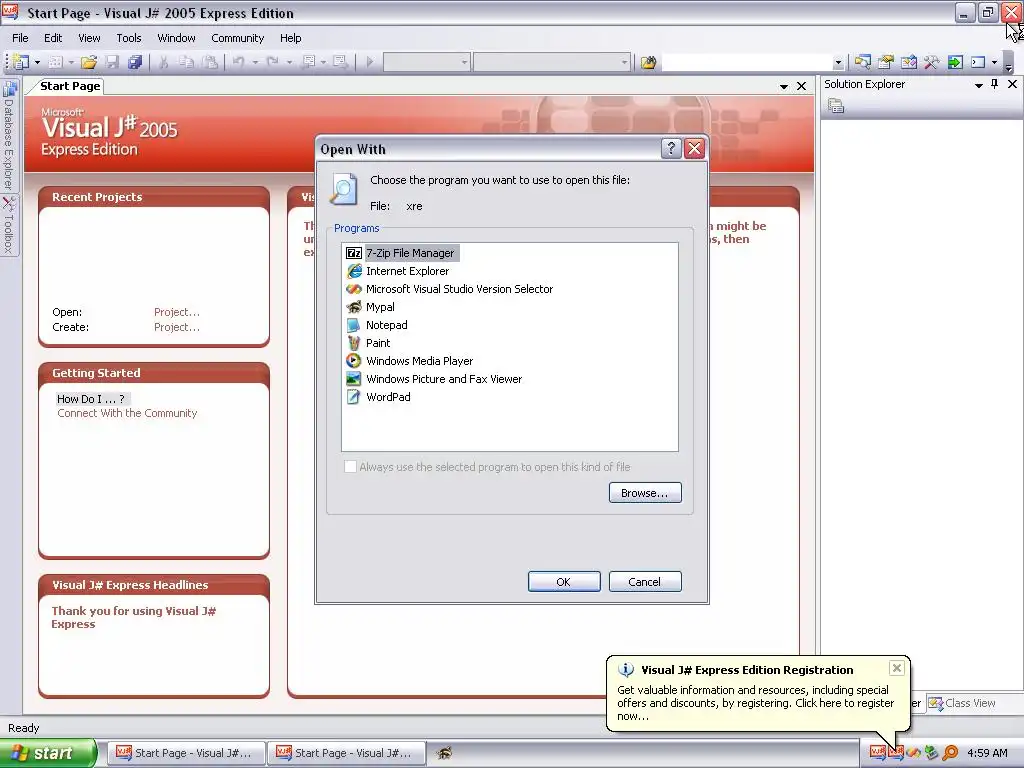This screenshot has height=768, width=1024.
Task: Open the Community menu
Action: coord(238,38)
